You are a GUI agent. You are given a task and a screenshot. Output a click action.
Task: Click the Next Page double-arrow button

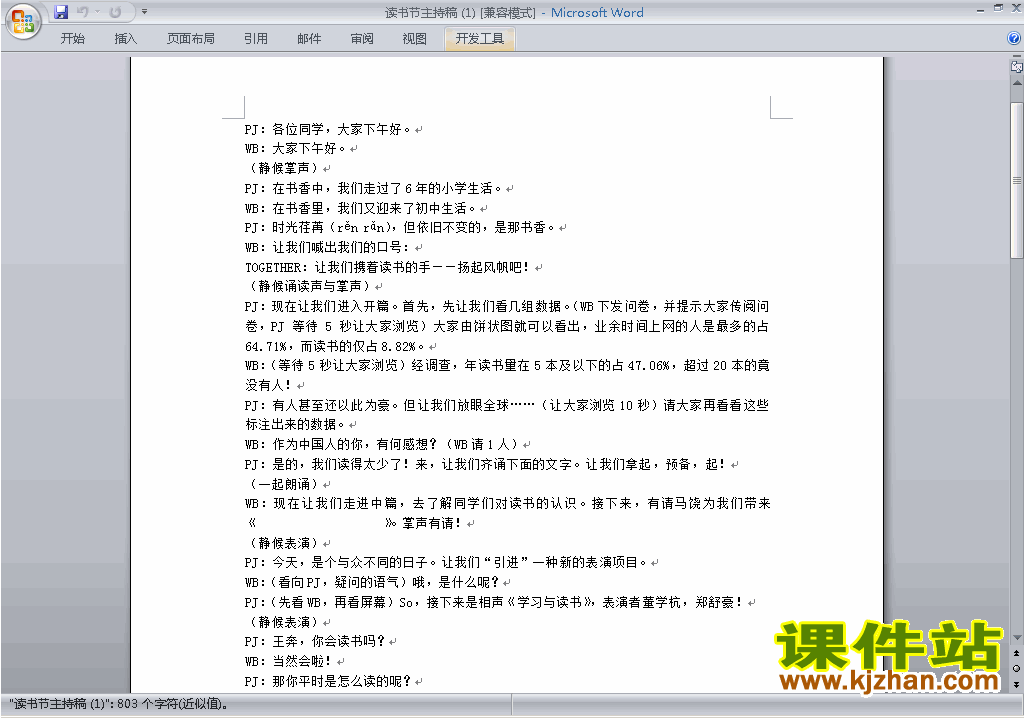[x=1016, y=684]
